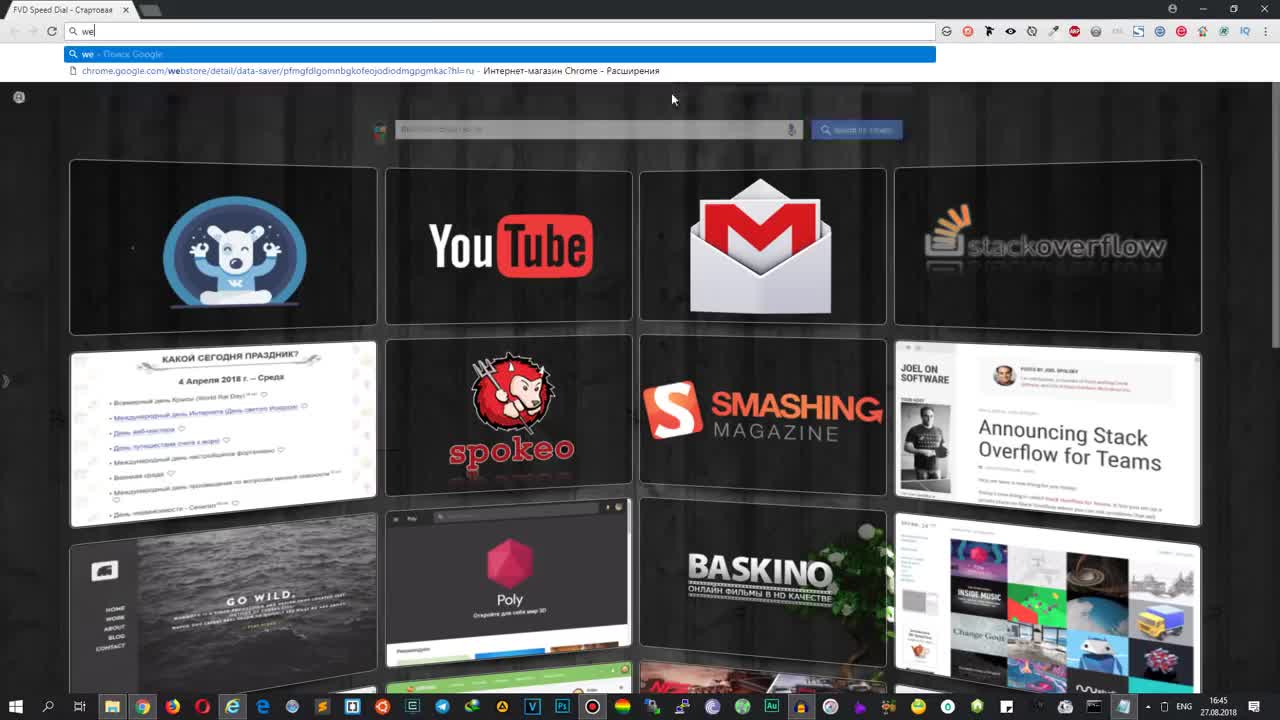Open the VK speed dial tile
Screen dimensions: 1280x720
pos(223,247)
